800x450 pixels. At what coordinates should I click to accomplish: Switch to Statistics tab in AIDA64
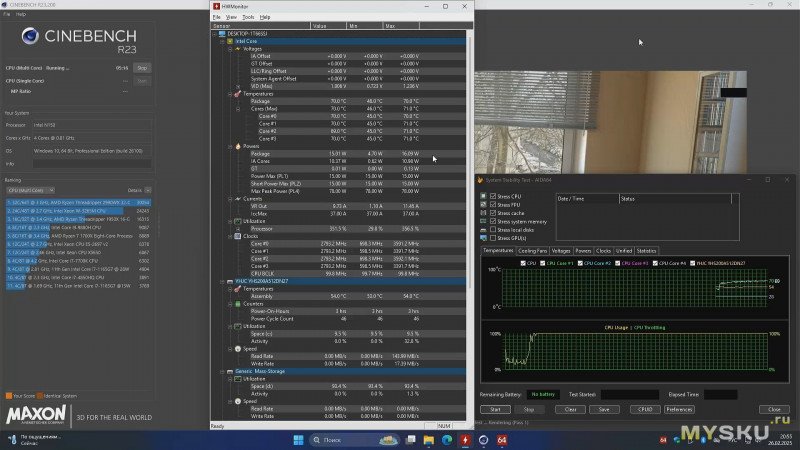(646, 251)
